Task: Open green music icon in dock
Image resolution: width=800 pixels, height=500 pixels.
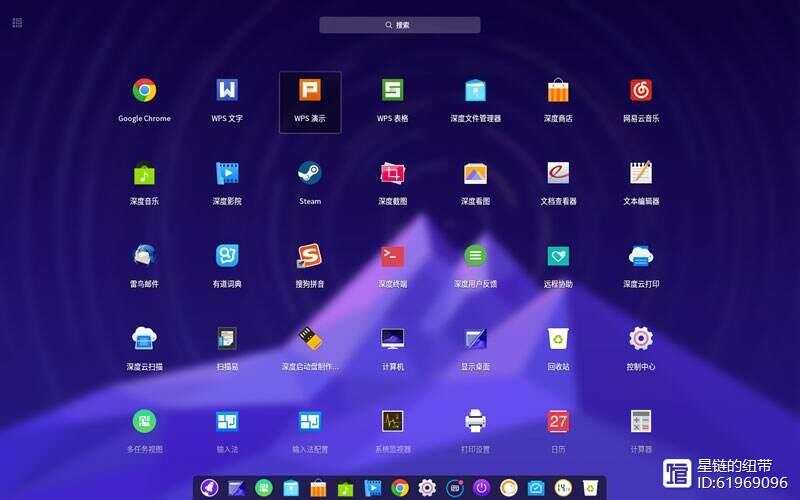Action: click(x=345, y=488)
